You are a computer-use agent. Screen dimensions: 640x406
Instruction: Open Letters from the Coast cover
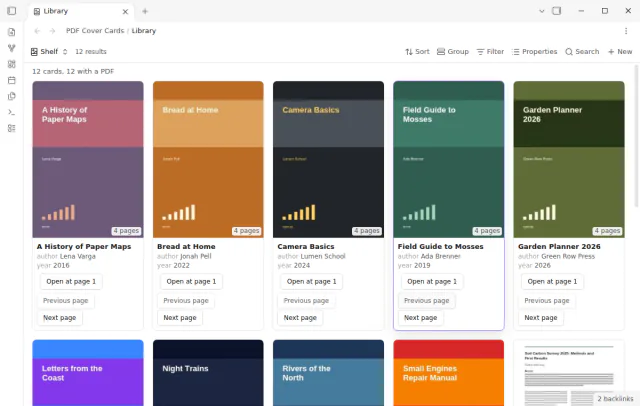pos(88,373)
